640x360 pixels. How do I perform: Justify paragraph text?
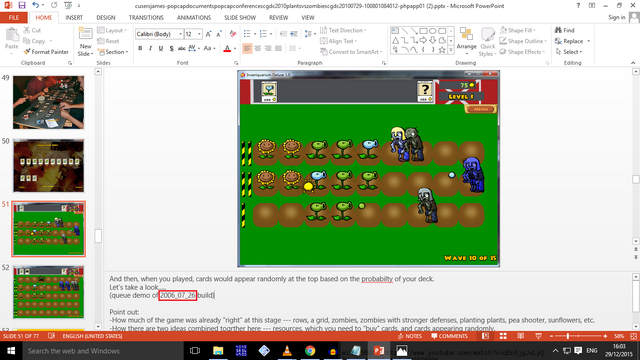(x=278, y=49)
